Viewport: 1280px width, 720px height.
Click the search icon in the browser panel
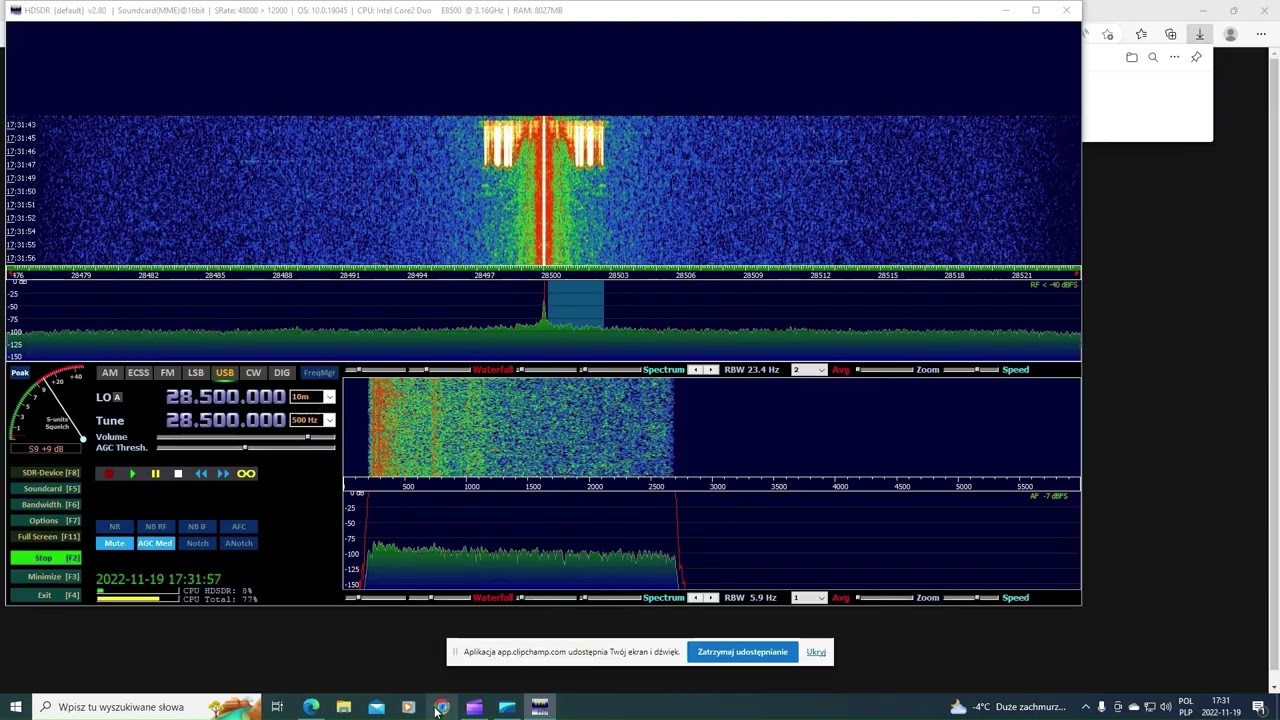tap(1153, 57)
